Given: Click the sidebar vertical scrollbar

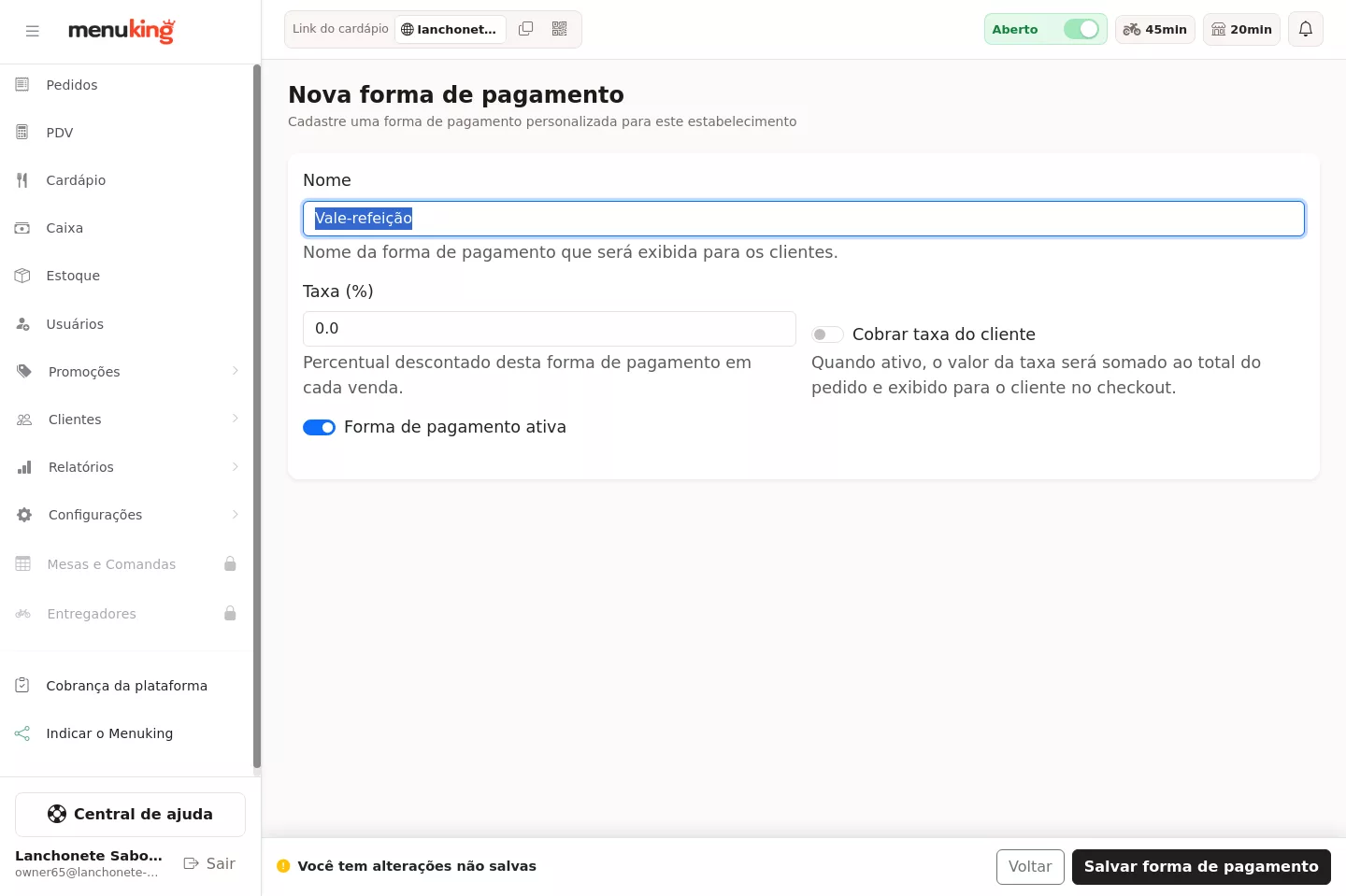Looking at the screenshot, I should [x=257, y=416].
